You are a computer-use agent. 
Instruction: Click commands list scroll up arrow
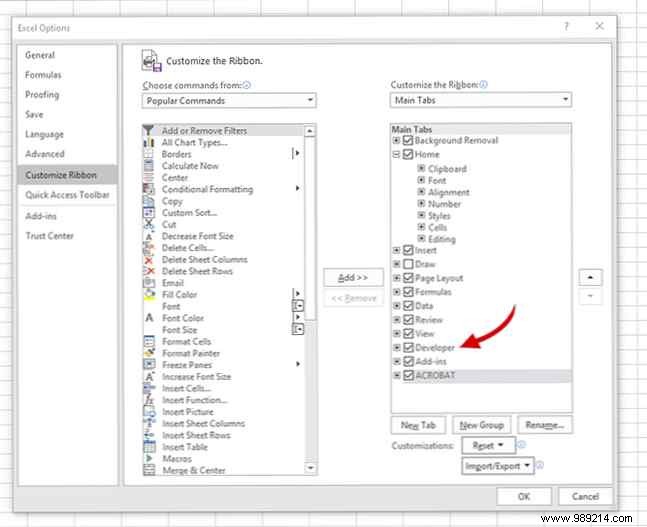(310, 131)
